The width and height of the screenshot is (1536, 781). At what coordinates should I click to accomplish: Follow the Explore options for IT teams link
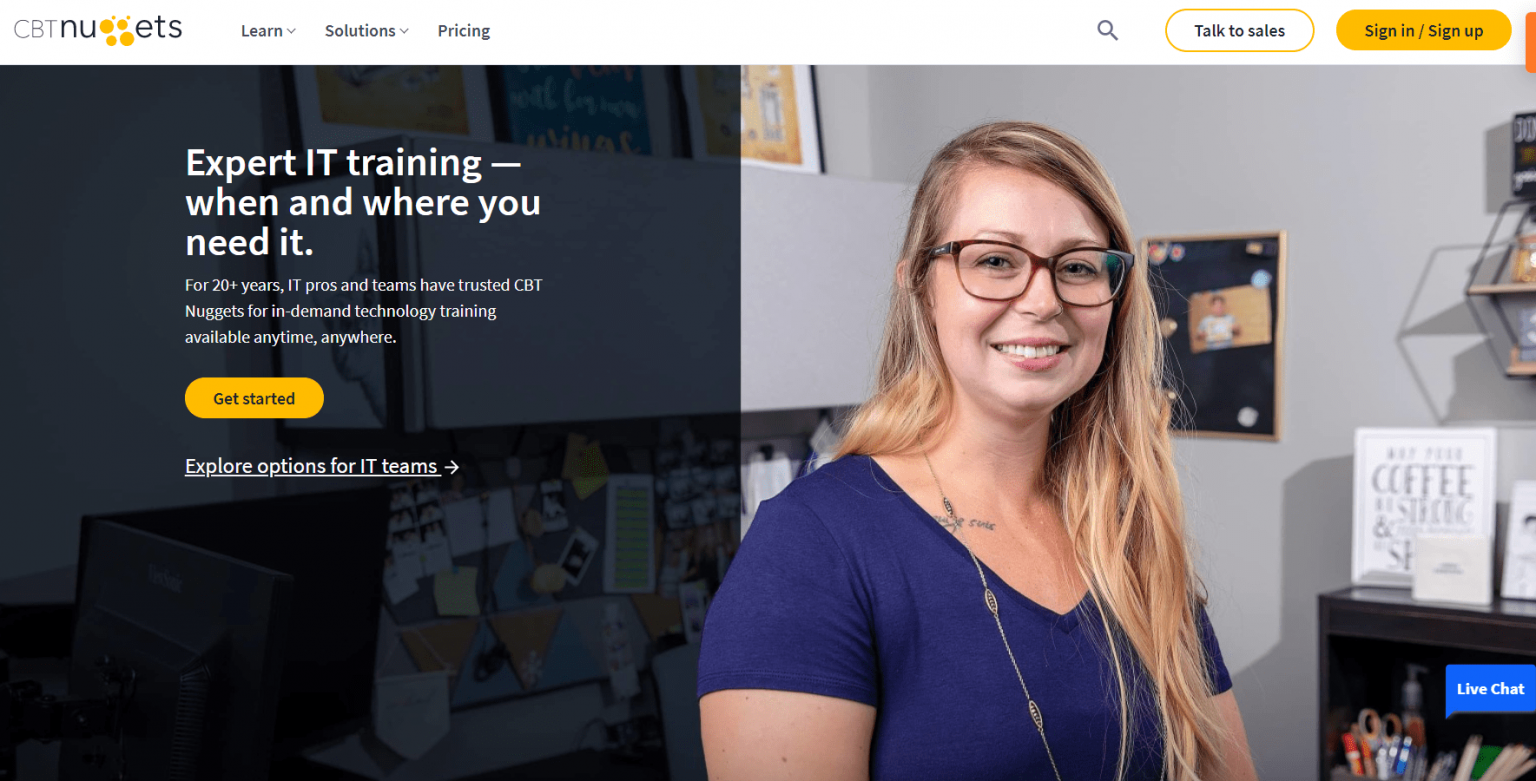click(x=322, y=466)
